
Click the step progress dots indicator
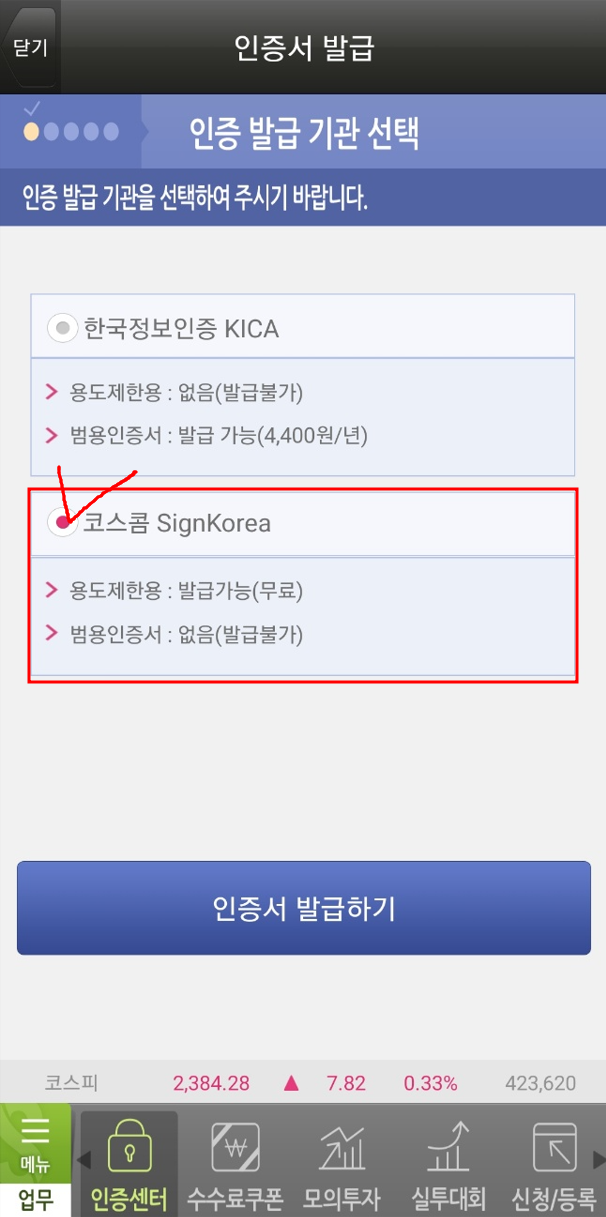pyautogui.click(x=71, y=131)
